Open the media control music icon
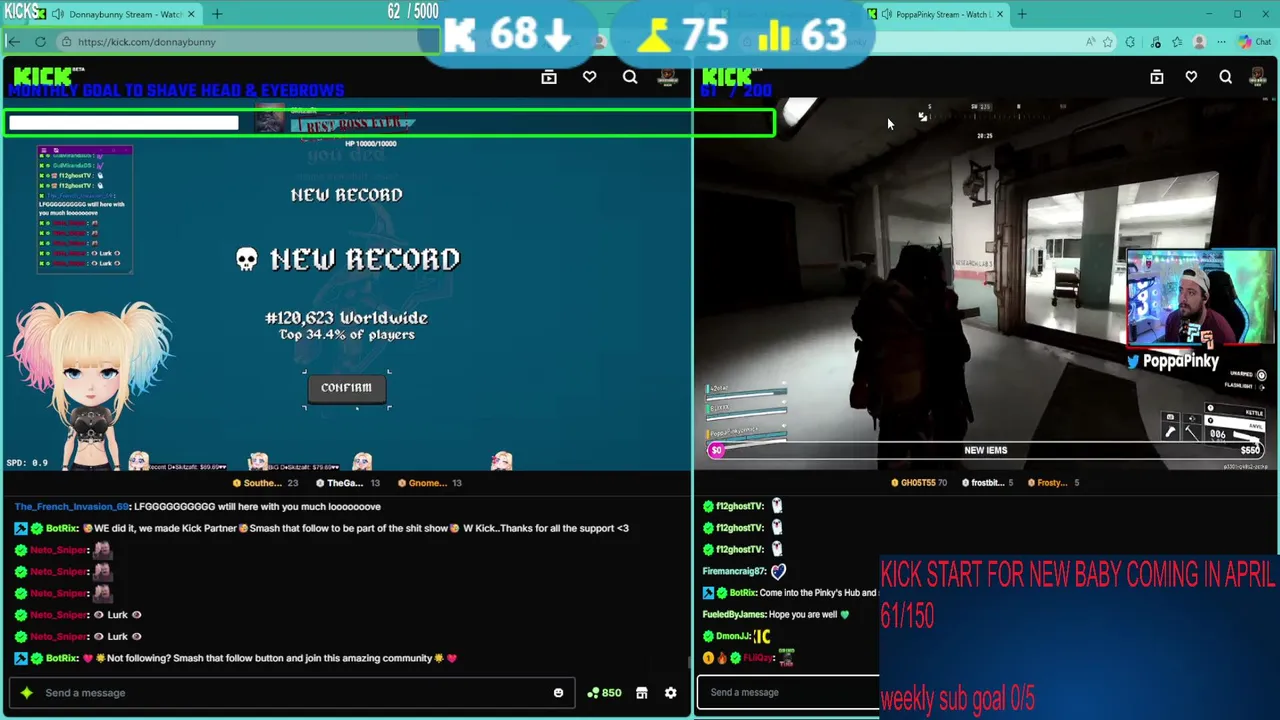Image resolution: width=1280 pixels, height=720 pixels. pyautogui.click(x=1156, y=42)
